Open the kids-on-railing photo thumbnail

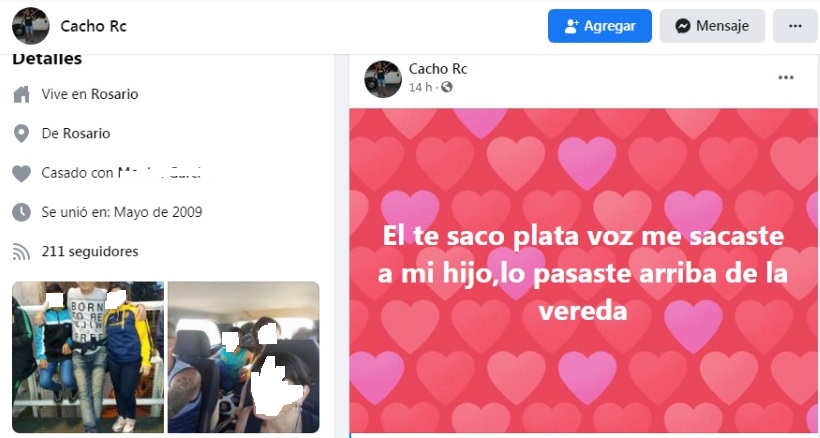click(88, 357)
